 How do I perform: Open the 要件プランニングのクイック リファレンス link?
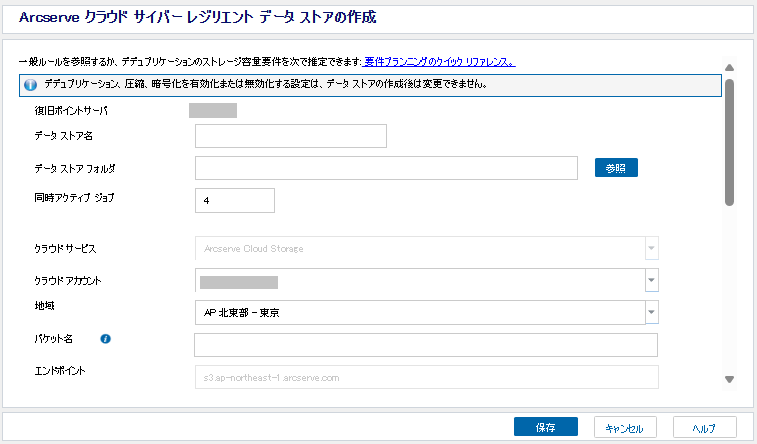439,62
